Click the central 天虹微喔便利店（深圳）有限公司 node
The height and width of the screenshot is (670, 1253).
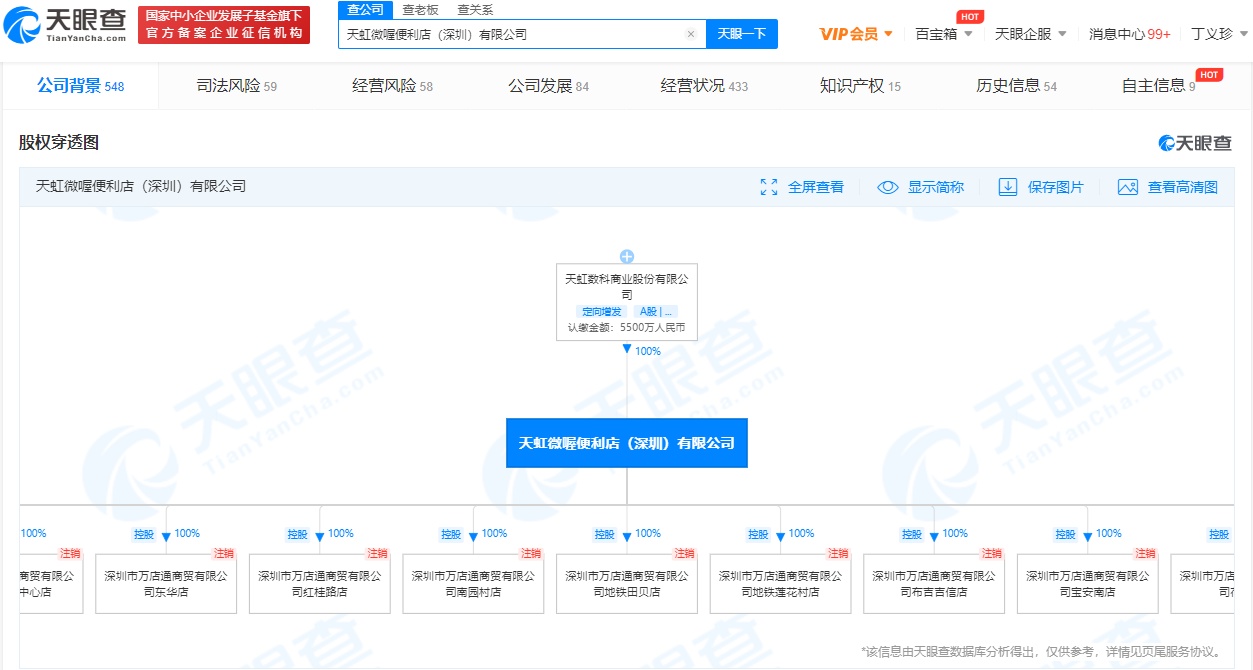(x=627, y=443)
